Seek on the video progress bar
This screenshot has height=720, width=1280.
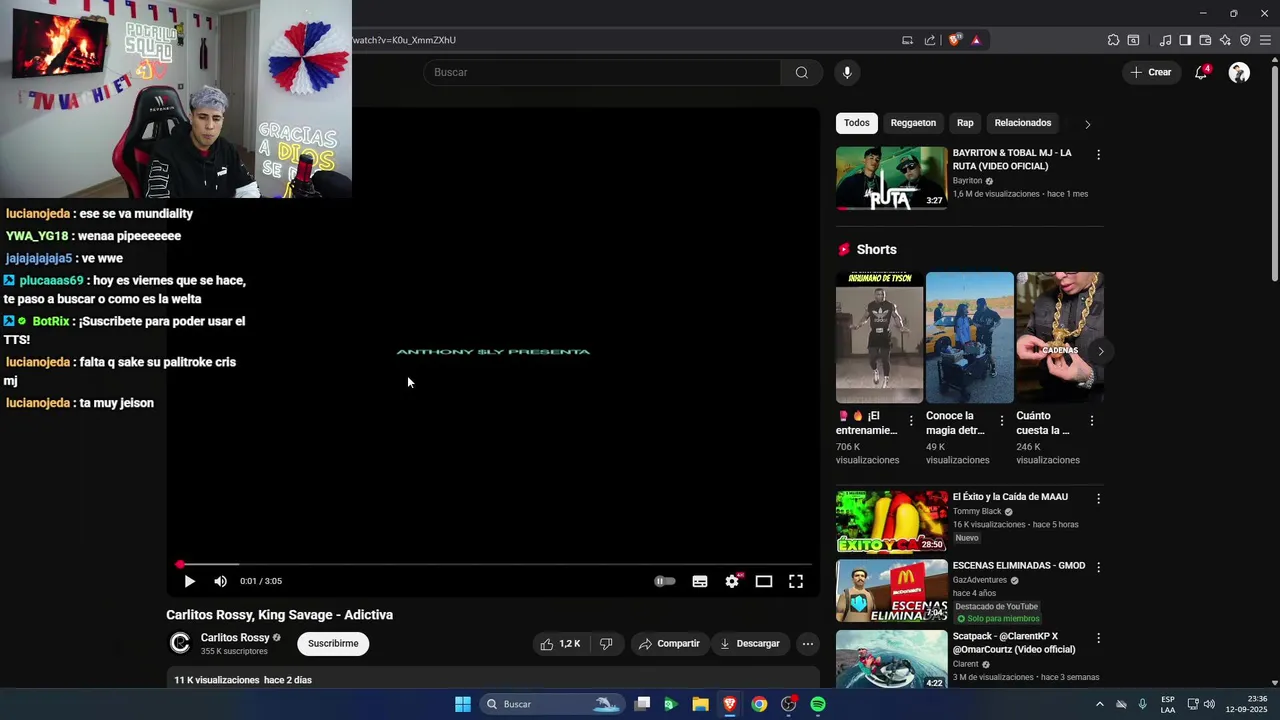click(x=493, y=565)
